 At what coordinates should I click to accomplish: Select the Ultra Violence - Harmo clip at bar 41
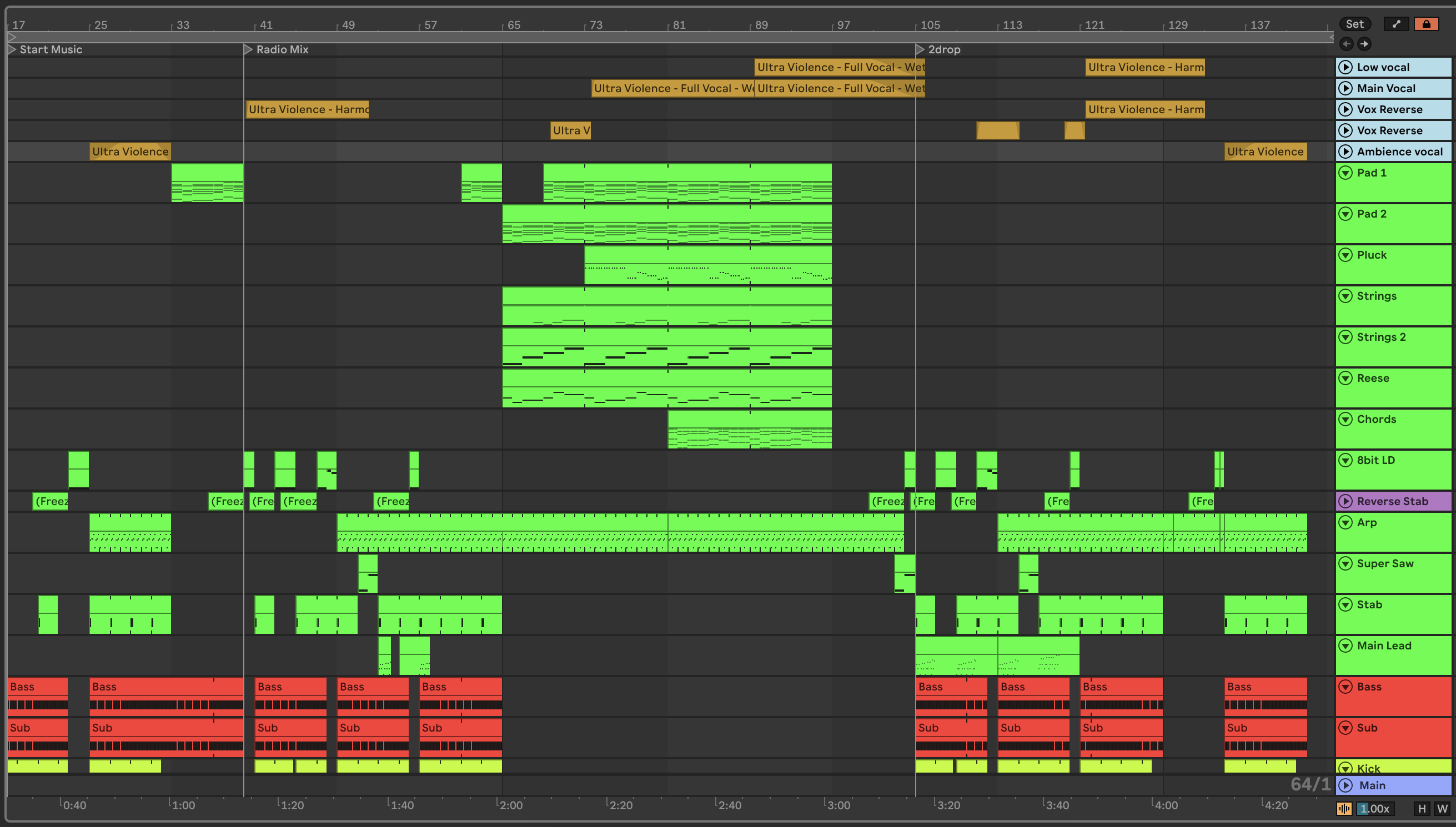point(307,109)
